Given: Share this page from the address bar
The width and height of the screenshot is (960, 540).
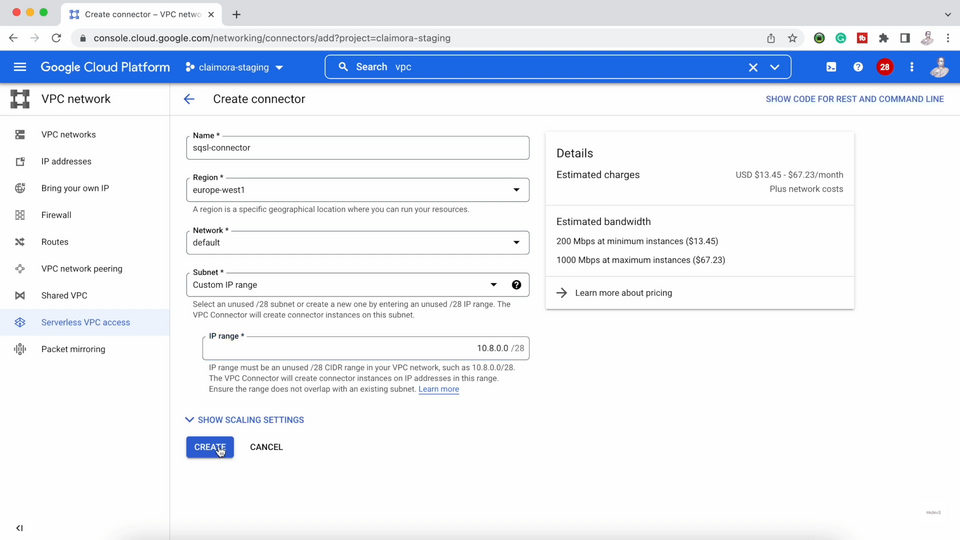Looking at the screenshot, I should point(771,38).
